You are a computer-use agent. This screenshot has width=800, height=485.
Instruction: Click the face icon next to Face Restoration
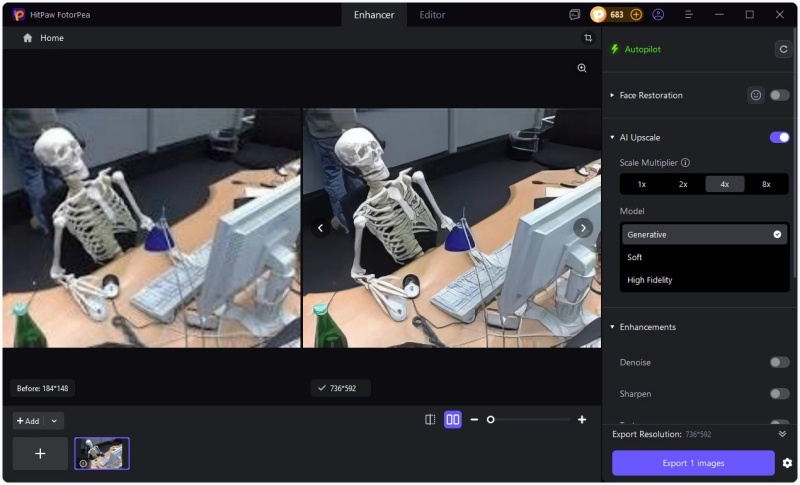756,95
